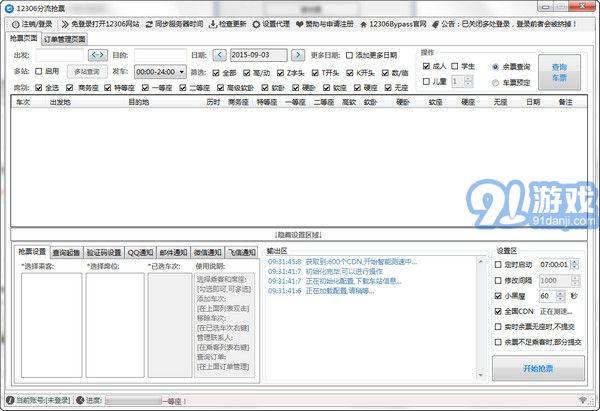Toggle 硬卧 seat checkbox
This screenshot has width=600, height=411.
296,88
